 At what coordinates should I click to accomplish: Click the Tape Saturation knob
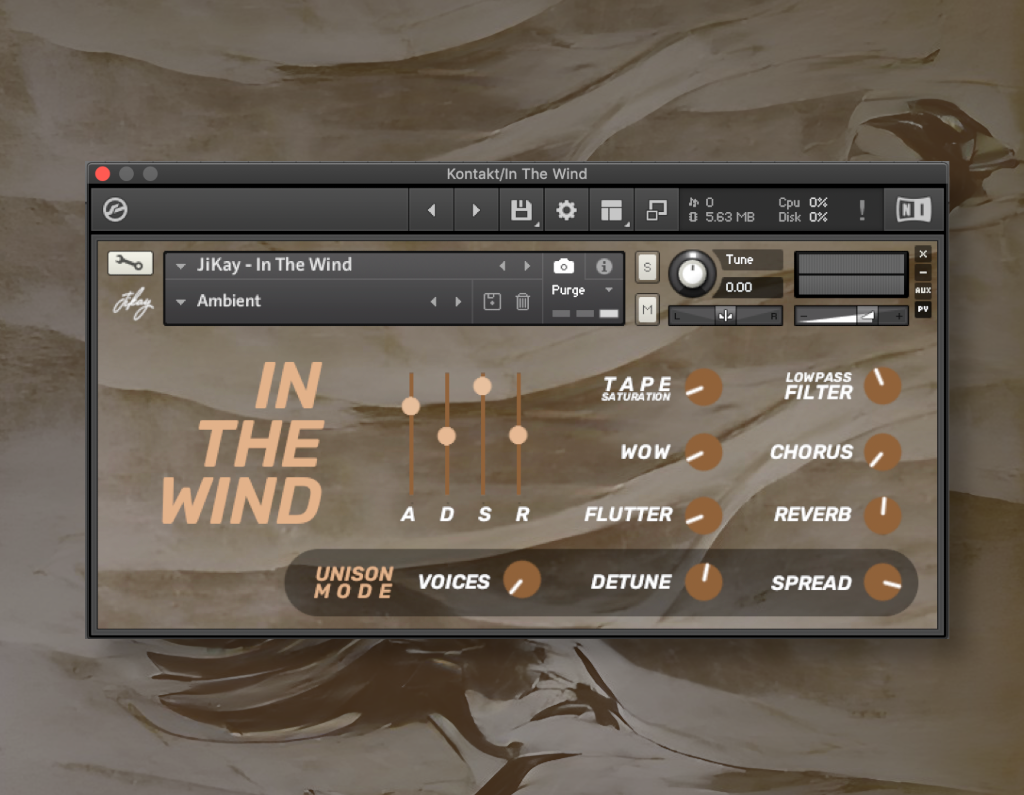(703, 387)
